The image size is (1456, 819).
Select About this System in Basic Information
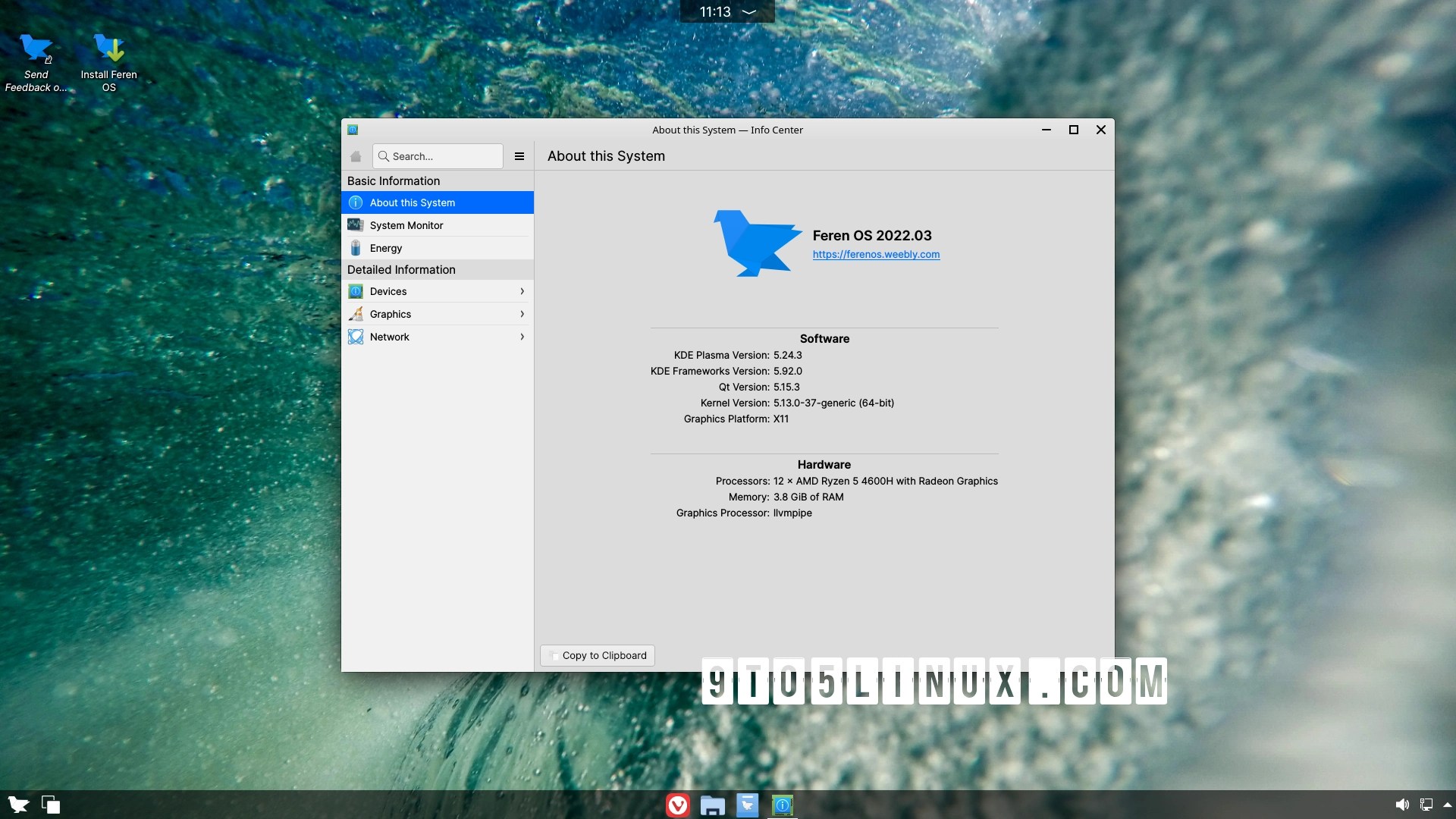pos(412,202)
